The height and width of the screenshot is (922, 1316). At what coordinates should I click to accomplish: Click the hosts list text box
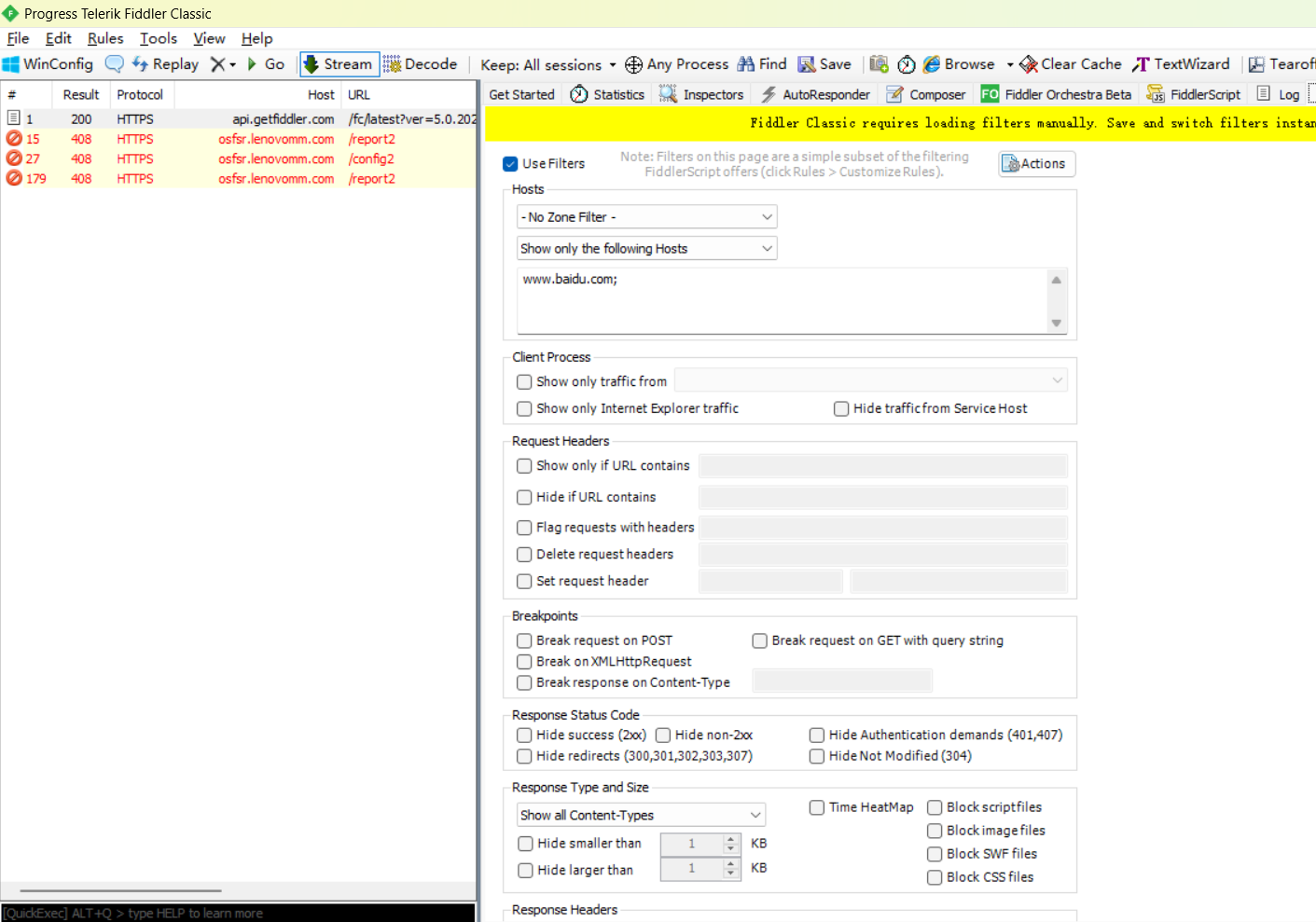point(783,300)
